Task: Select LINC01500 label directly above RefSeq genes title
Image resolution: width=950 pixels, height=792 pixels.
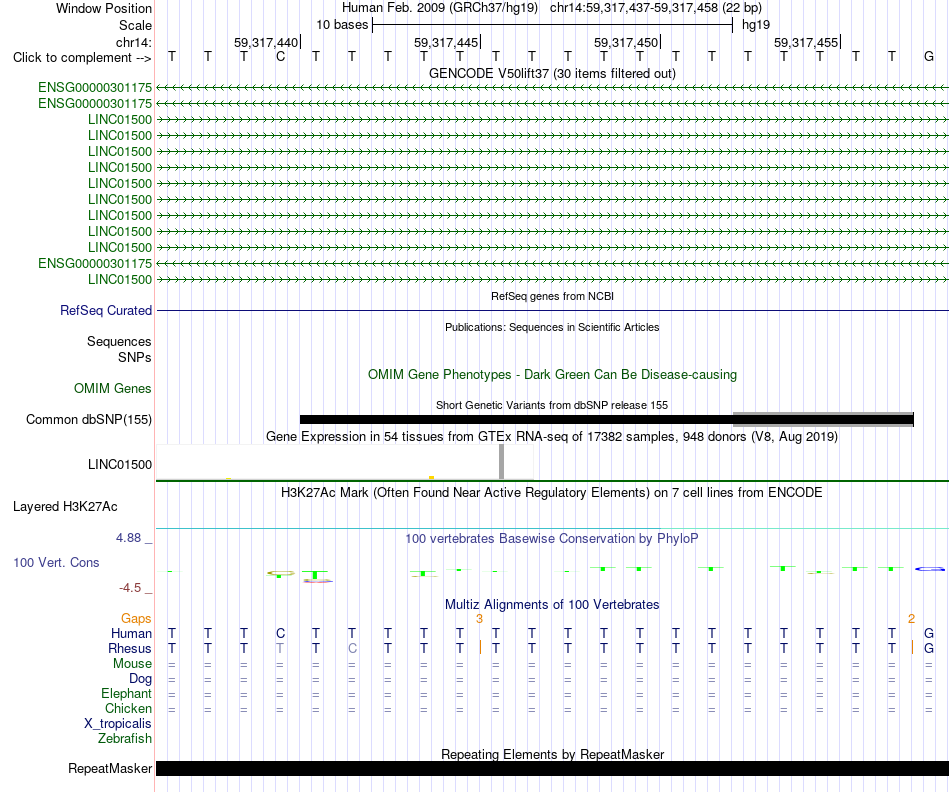Action: [x=119, y=279]
